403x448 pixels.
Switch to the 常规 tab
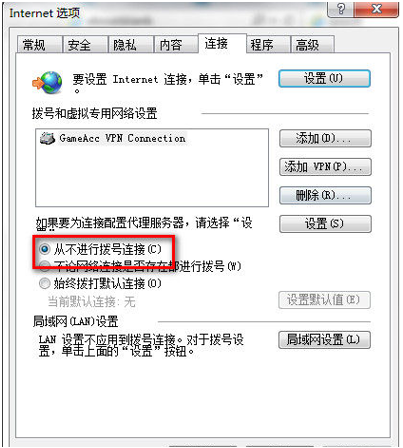[x=39, y=45]
